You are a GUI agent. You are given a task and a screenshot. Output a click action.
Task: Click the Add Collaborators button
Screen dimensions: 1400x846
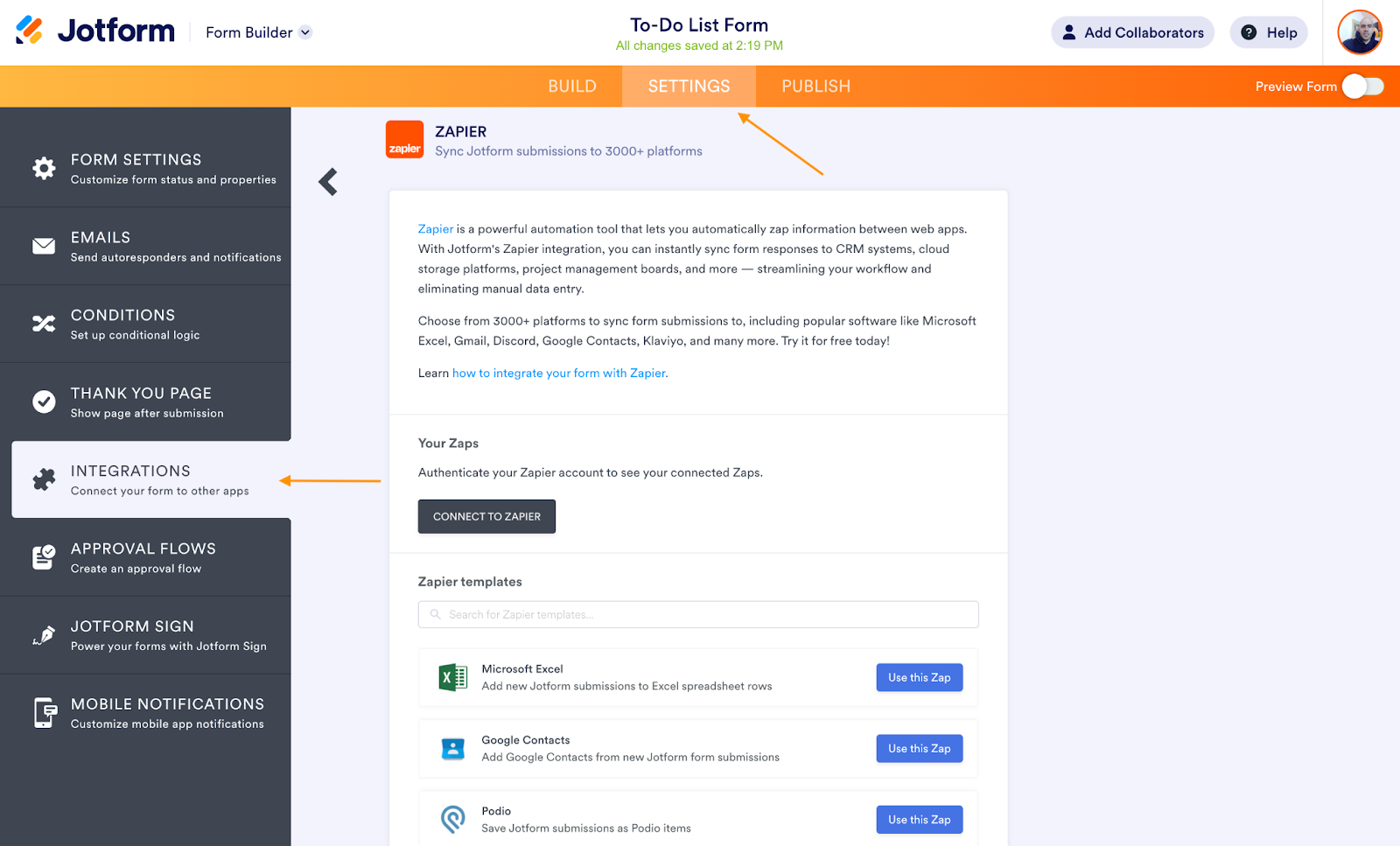[1132, 32]
